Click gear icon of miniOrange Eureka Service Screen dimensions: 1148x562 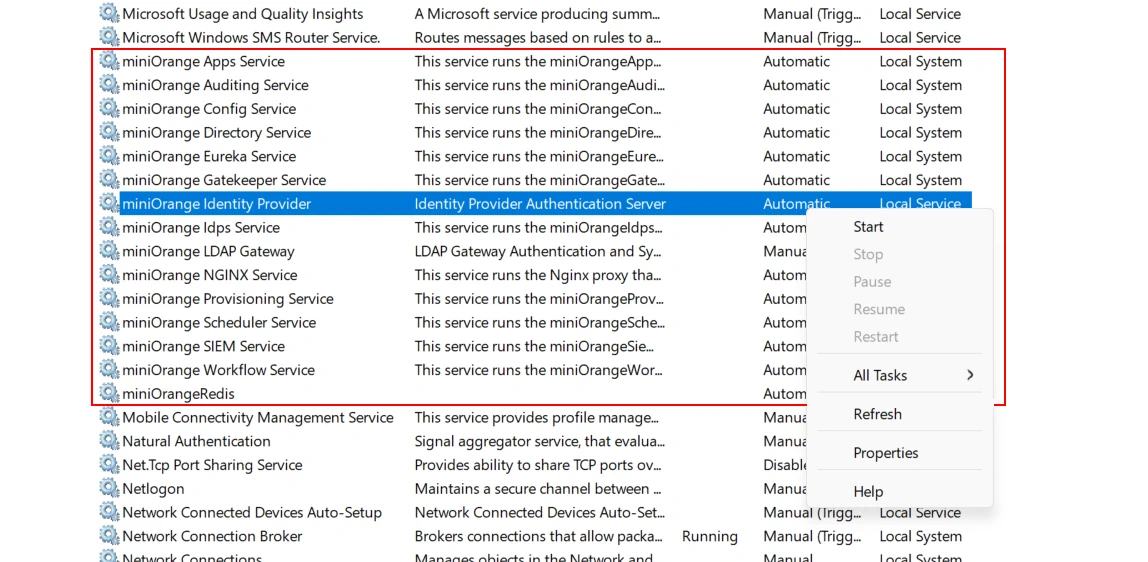coord(109,156)
